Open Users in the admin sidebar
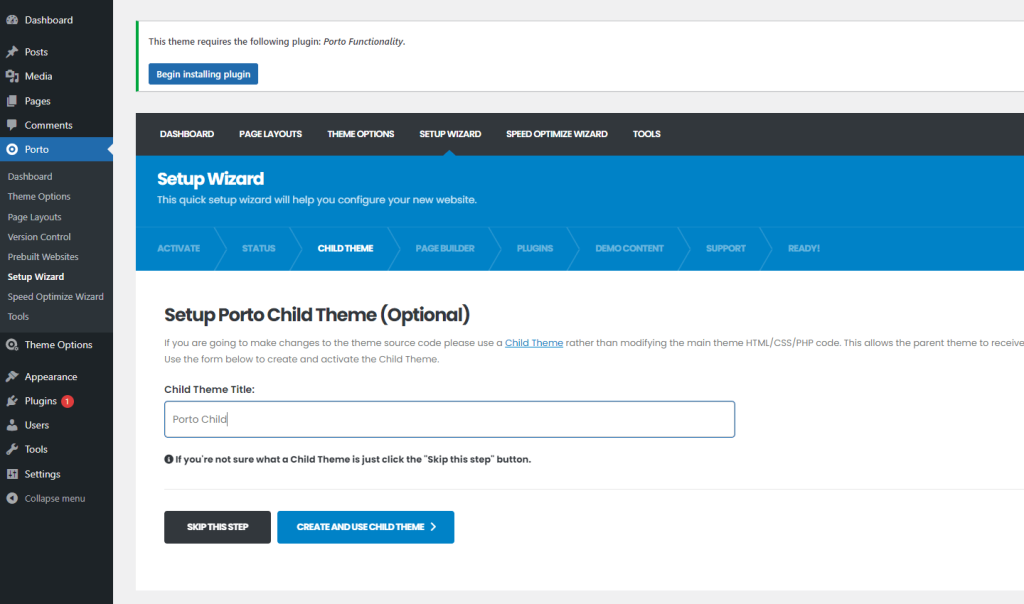 point(56,425)
